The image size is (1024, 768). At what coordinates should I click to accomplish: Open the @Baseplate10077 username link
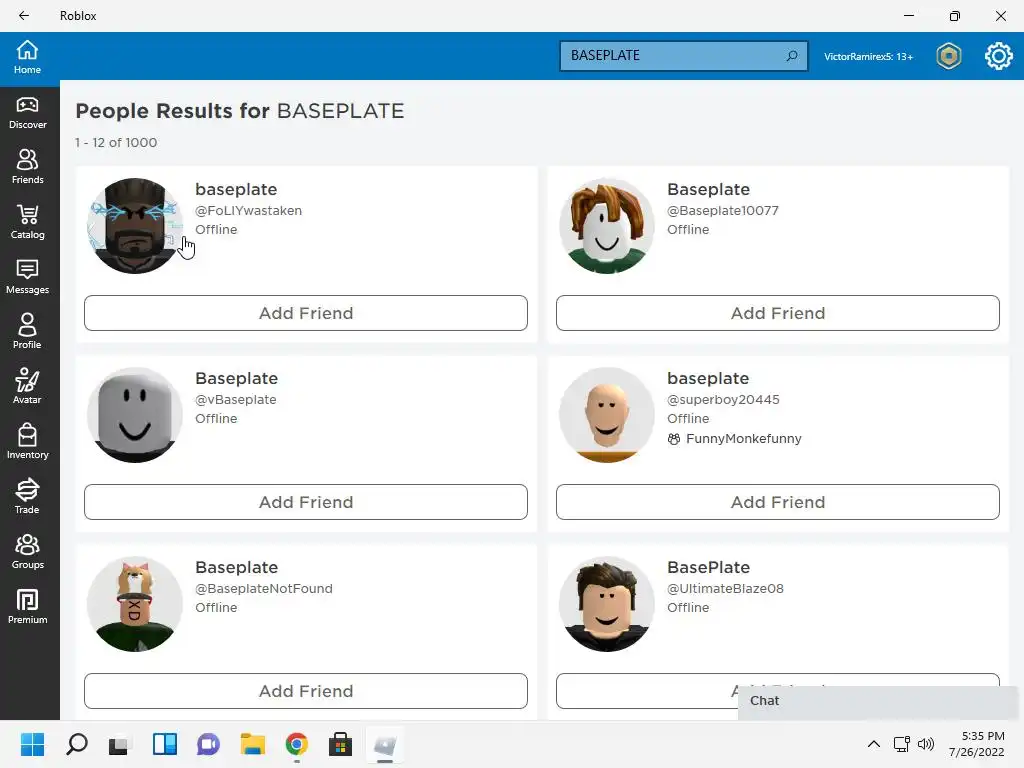722,210
